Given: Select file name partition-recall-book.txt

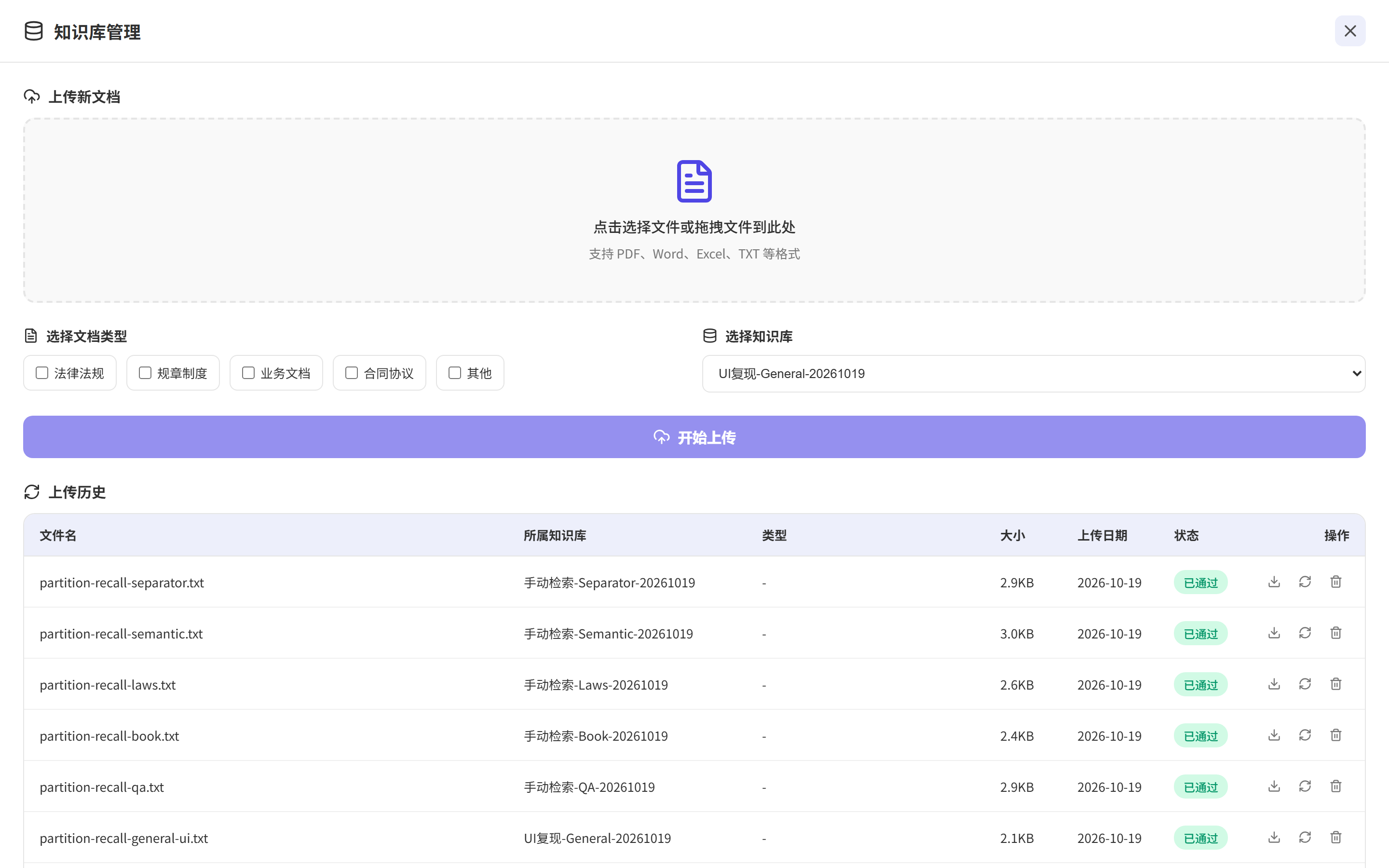Looking at the screenshot, I should coord(109,736).
